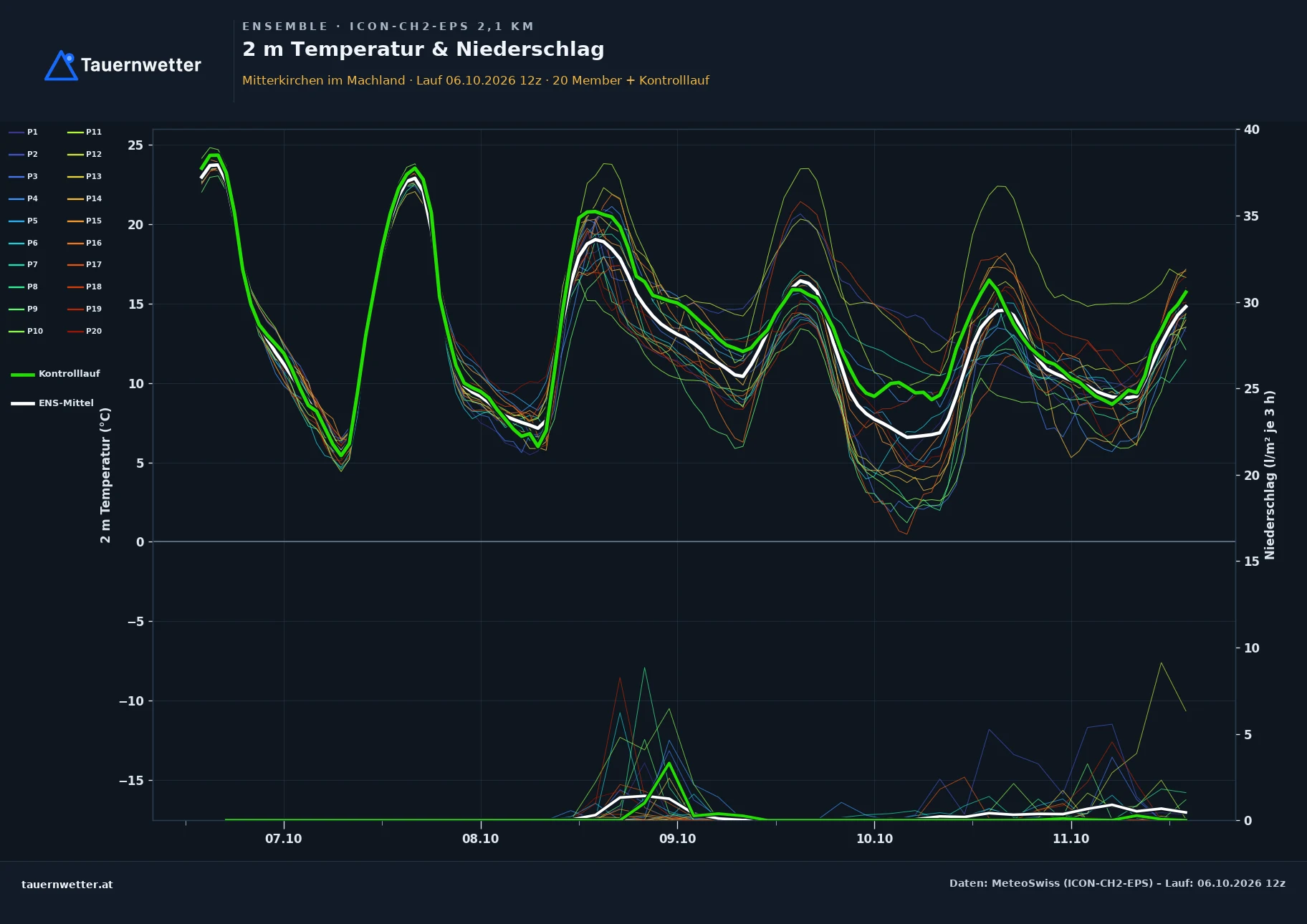Click the 10.10 date axis label

(x=874, y=839)
